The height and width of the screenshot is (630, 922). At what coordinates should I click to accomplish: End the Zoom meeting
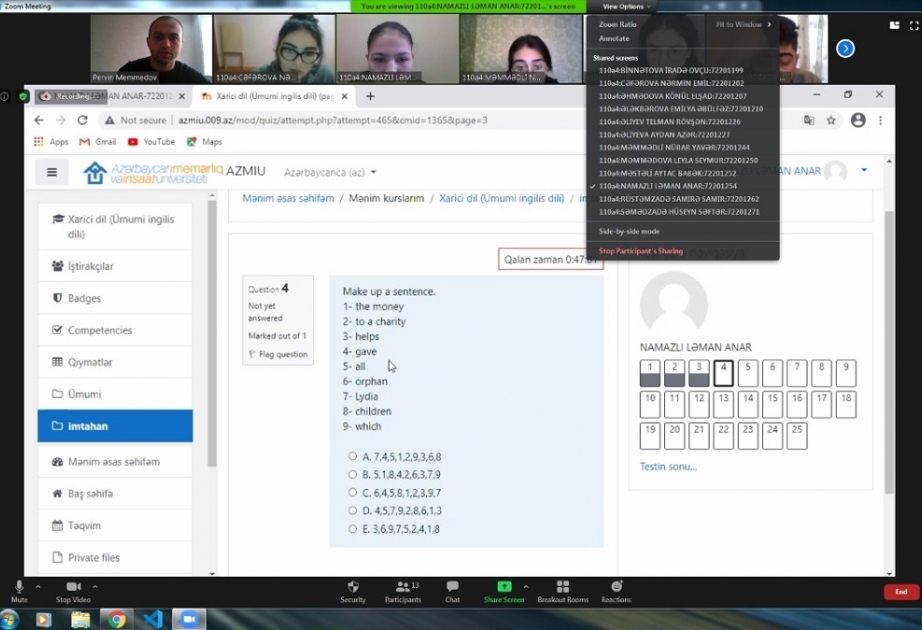click(x=901, y=592)
